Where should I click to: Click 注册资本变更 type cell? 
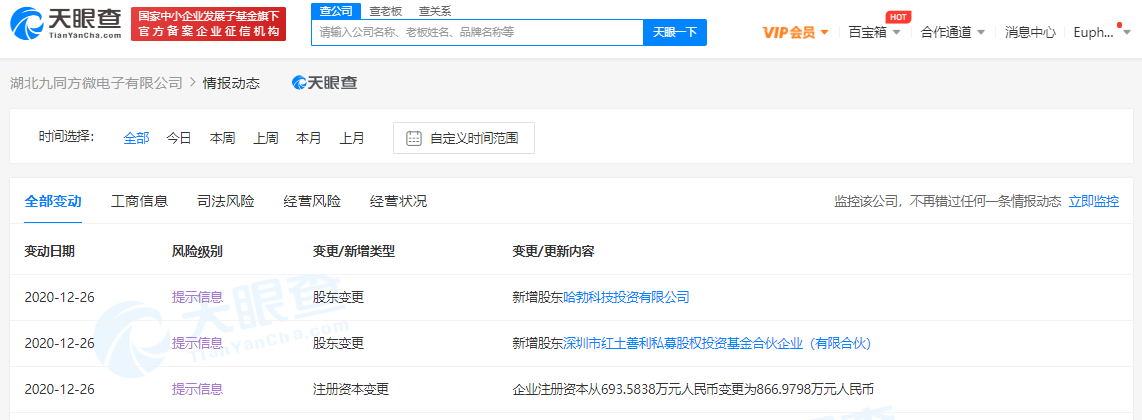coord(351,389)
